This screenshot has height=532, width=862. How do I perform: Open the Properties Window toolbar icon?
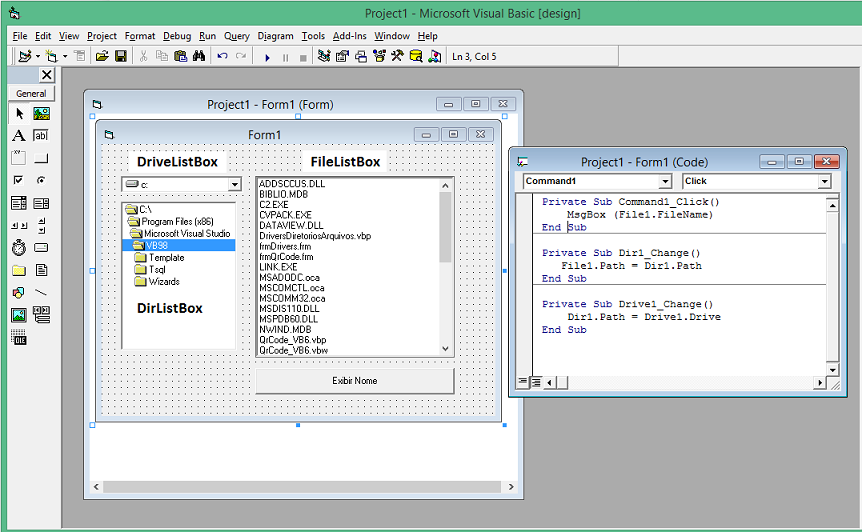tap(342, 56)
